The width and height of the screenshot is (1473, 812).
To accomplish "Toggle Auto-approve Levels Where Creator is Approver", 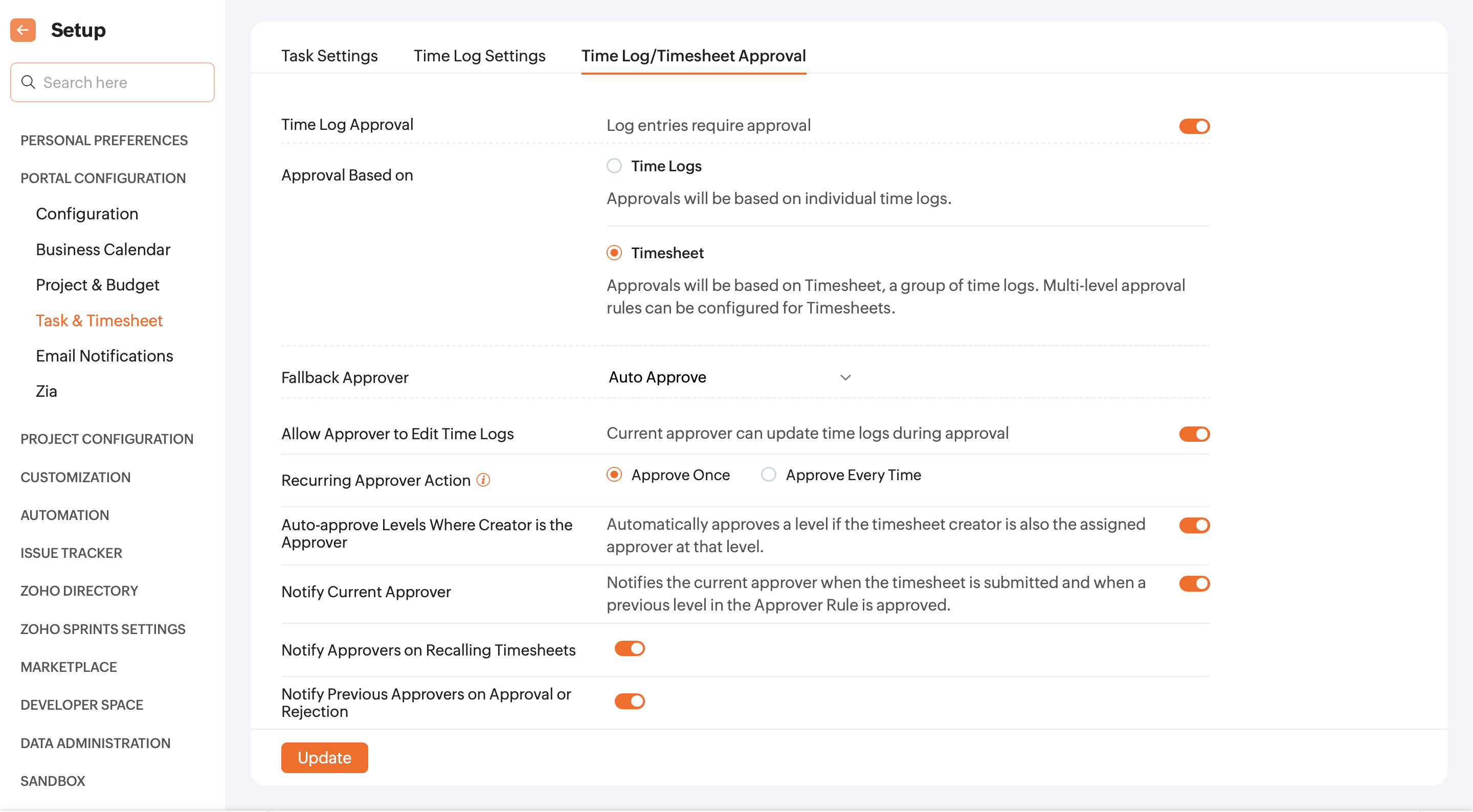I will click(x=1194, y=525).
